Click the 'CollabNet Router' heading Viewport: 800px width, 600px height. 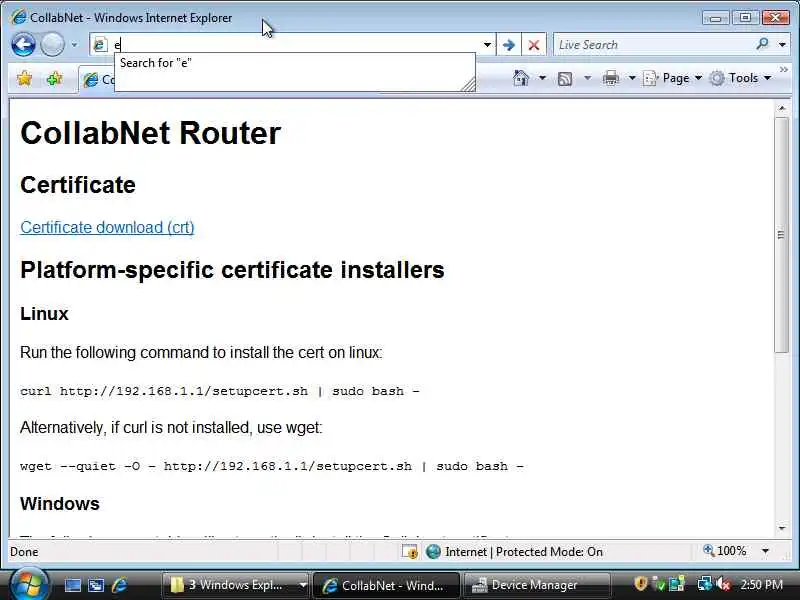151,133
